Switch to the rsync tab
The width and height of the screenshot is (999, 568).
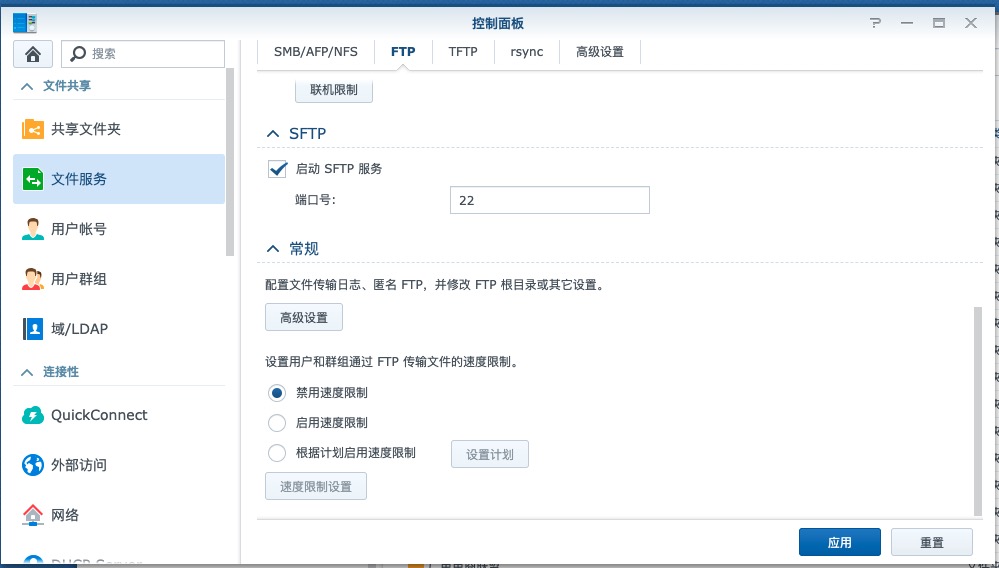(526, 52)
